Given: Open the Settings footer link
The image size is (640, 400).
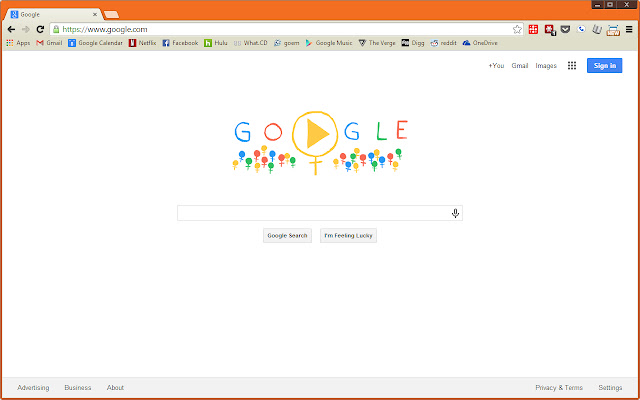Looking at the screenshot, I should [x=610, y=388].
